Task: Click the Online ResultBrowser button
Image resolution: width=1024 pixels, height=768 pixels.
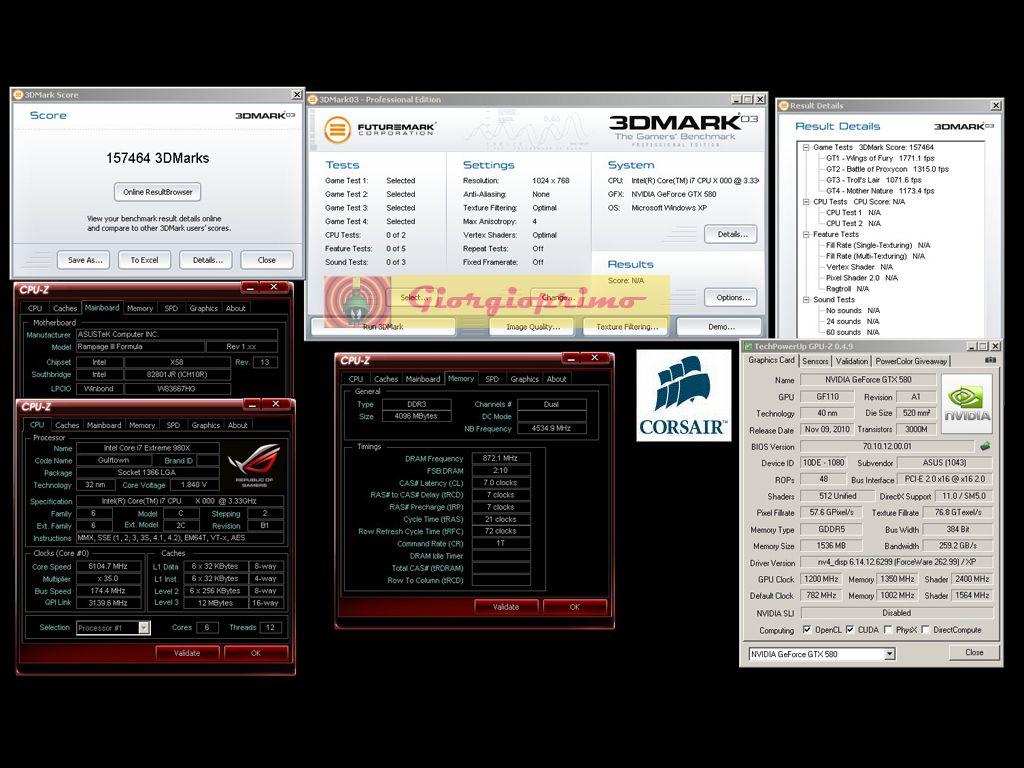Action: [x=157, y=192]
